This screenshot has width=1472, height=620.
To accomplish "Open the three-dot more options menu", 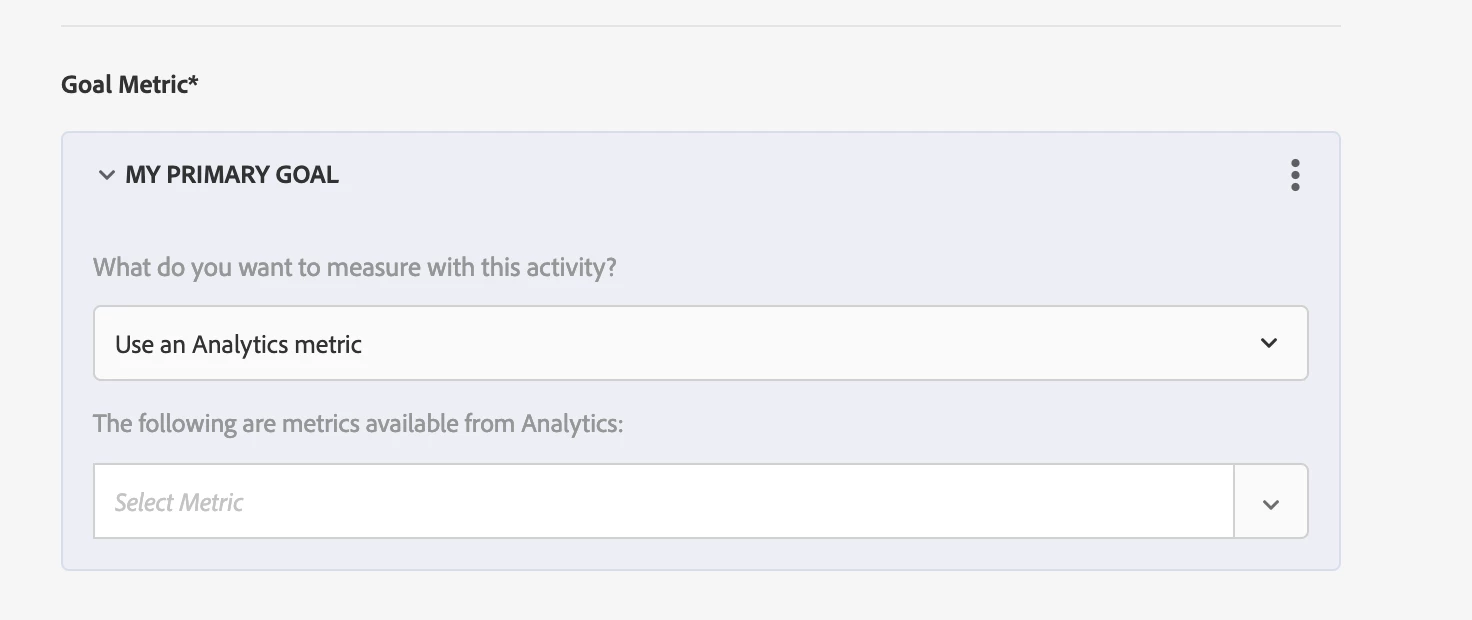I will point(1295,175).
